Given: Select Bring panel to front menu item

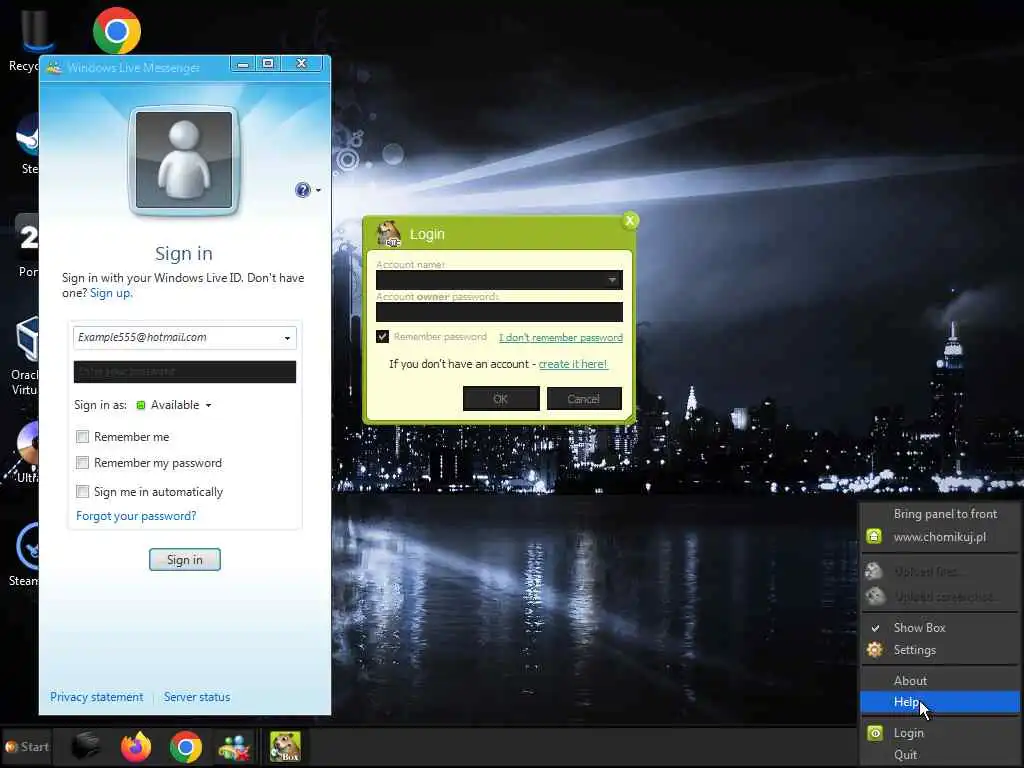Looking at the screenshot, I should click(x=940, y=514).
